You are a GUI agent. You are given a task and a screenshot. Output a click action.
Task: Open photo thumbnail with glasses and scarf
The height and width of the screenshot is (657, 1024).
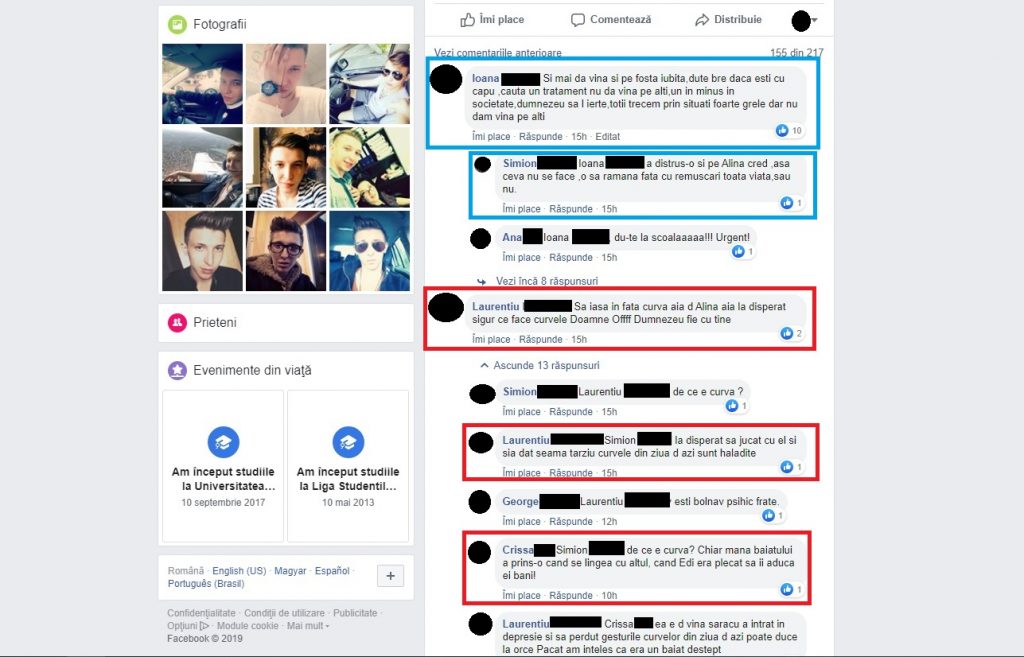[286, 251]
